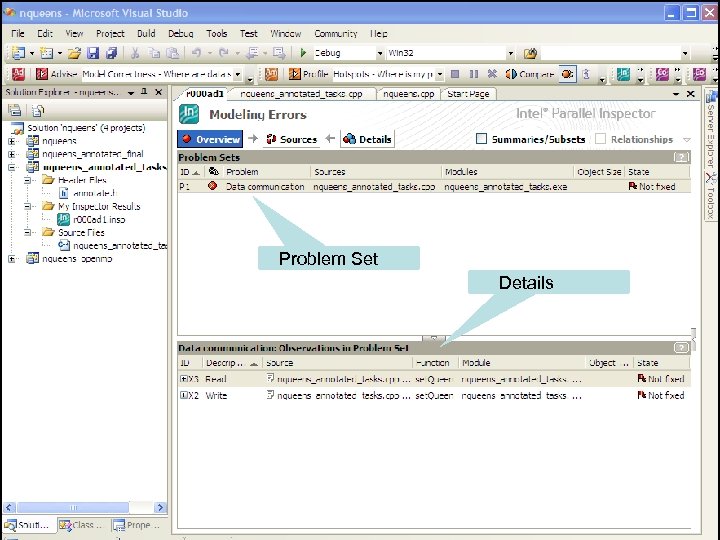
Task: Click the Add New Item toolbar icon
Action: coord(46,53)
